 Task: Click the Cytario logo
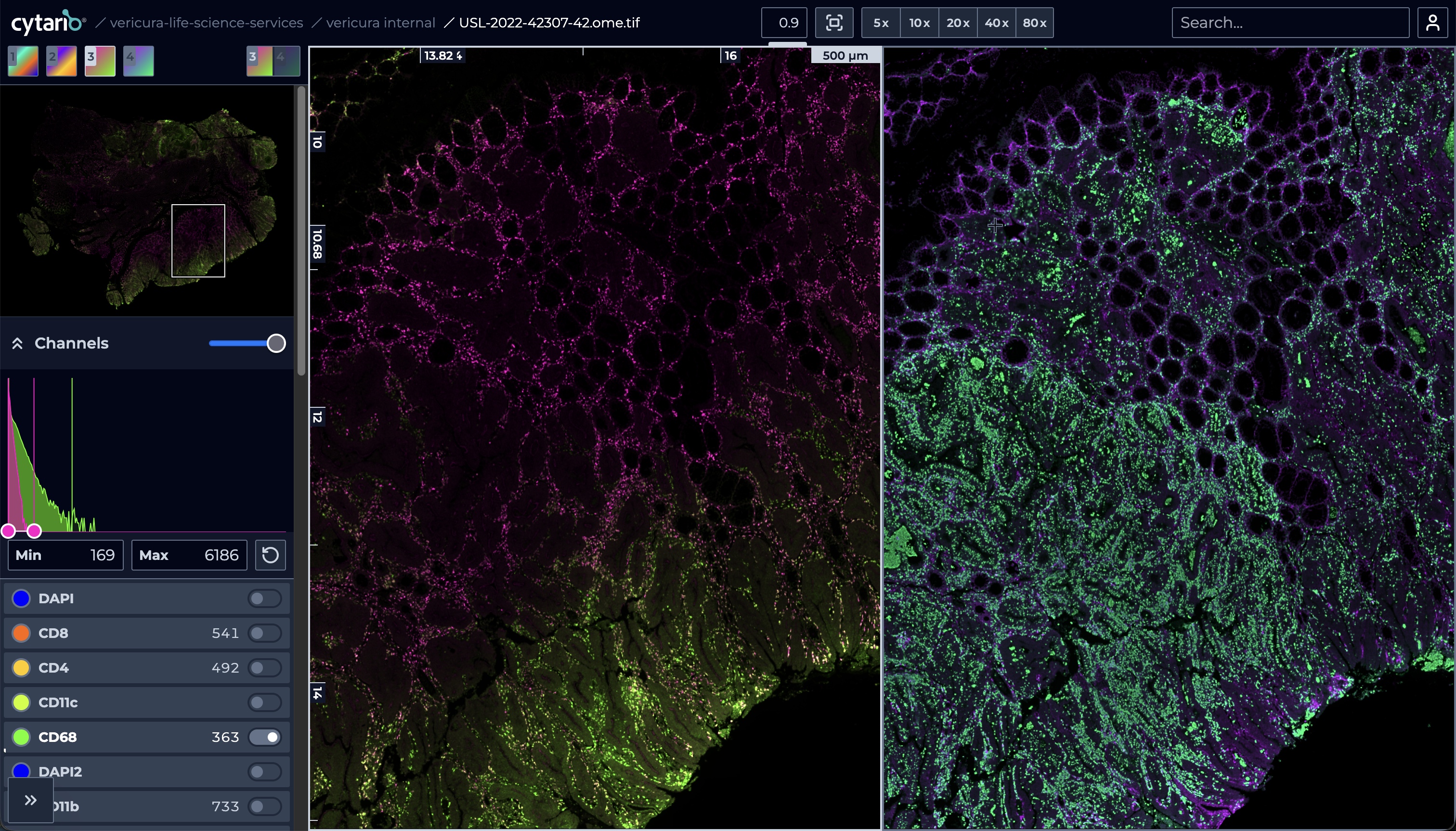[48, 23]
